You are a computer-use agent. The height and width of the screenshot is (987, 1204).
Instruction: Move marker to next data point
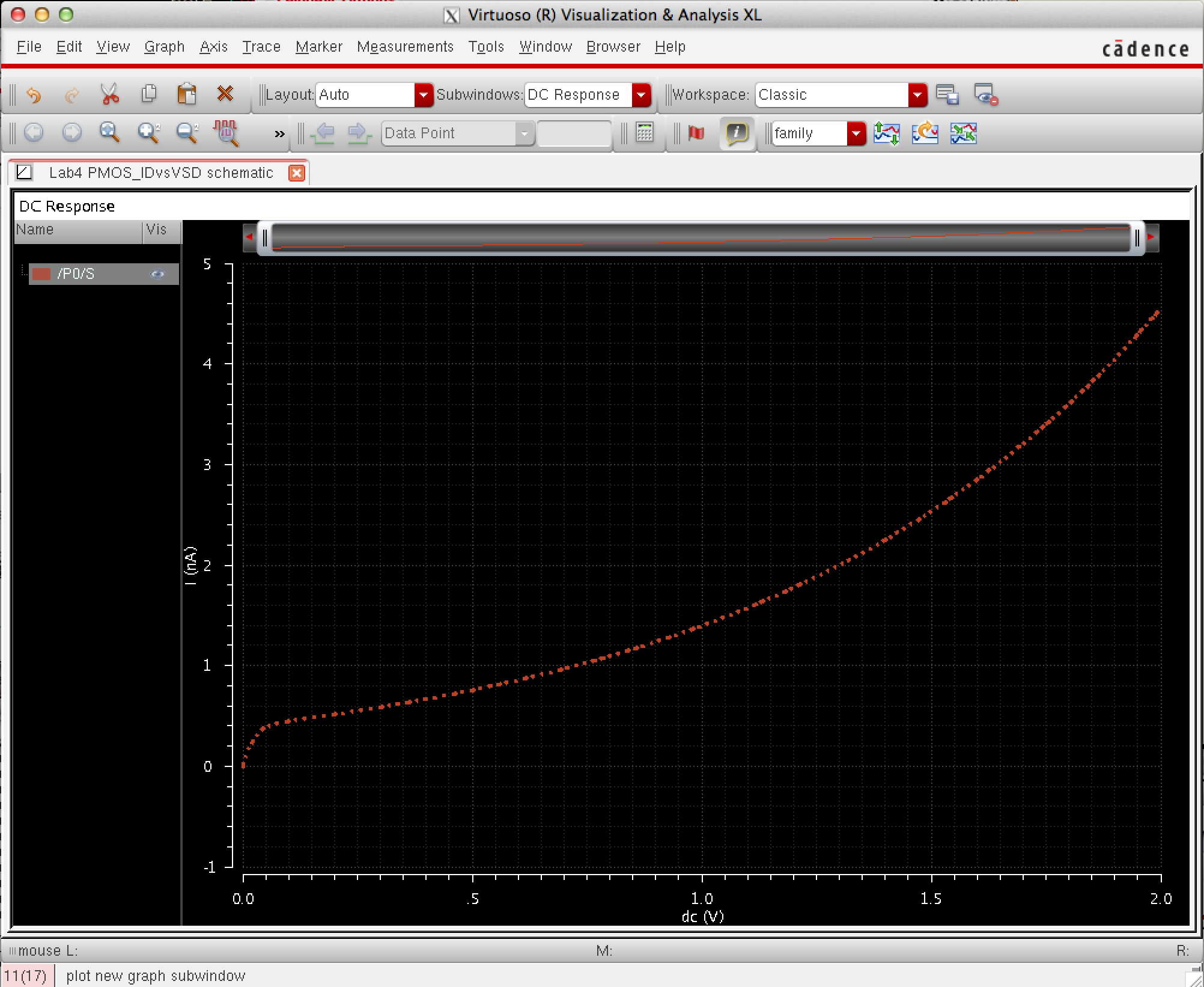click(360, 133)
